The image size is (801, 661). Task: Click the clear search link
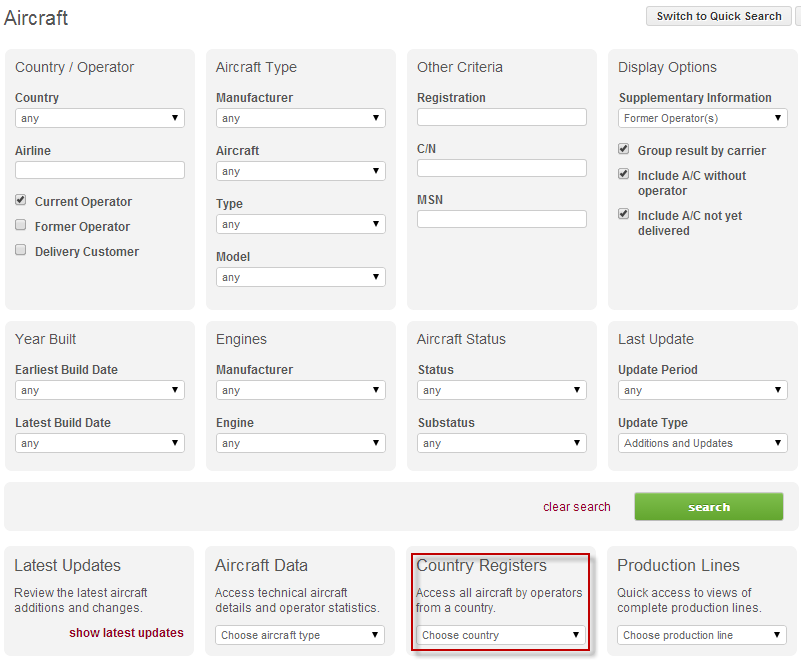[x=576, y=507]
